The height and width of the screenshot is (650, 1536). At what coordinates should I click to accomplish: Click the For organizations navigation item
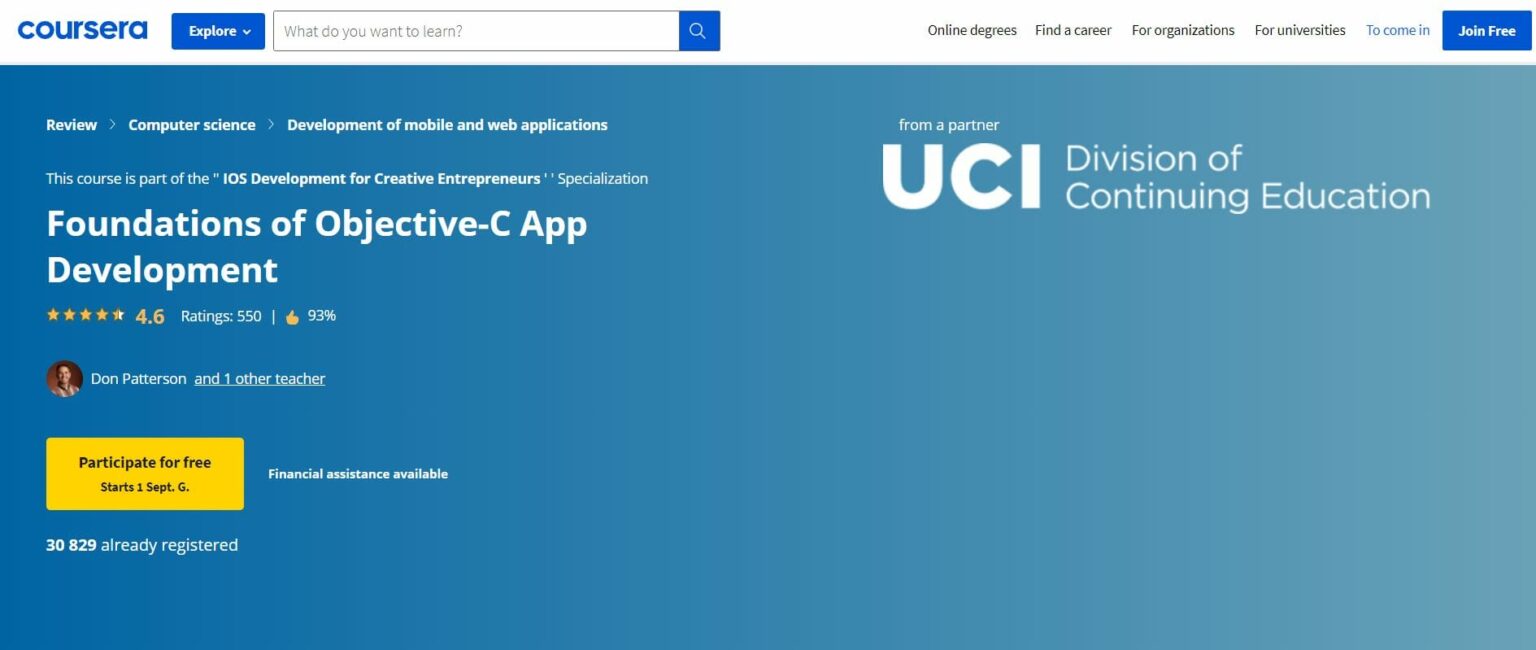click(1183, 30)
